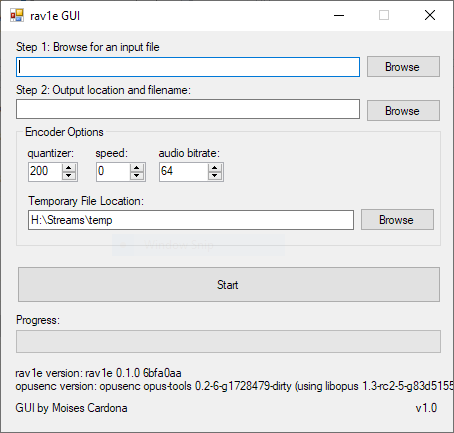This screenshot has width=454, height=433.
Task: Click the Temporary File Location text field
Action: pos(191,220)
